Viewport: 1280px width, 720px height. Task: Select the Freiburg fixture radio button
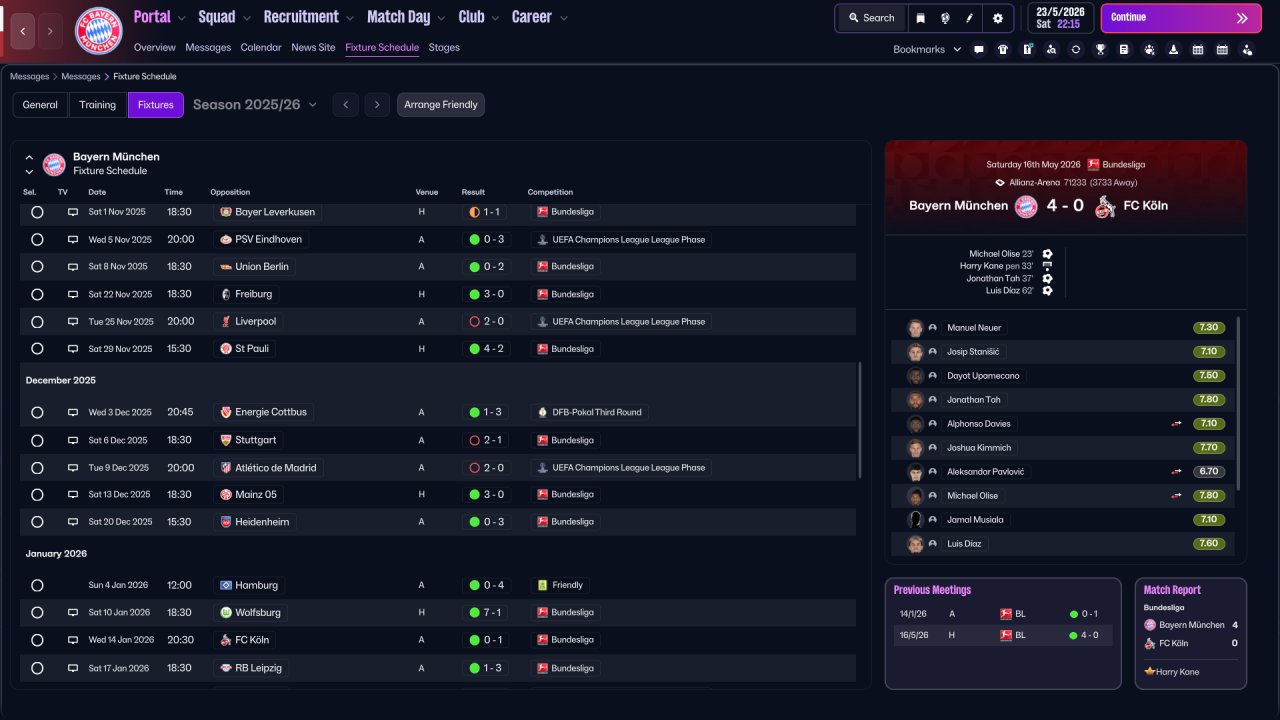(37, 295)
